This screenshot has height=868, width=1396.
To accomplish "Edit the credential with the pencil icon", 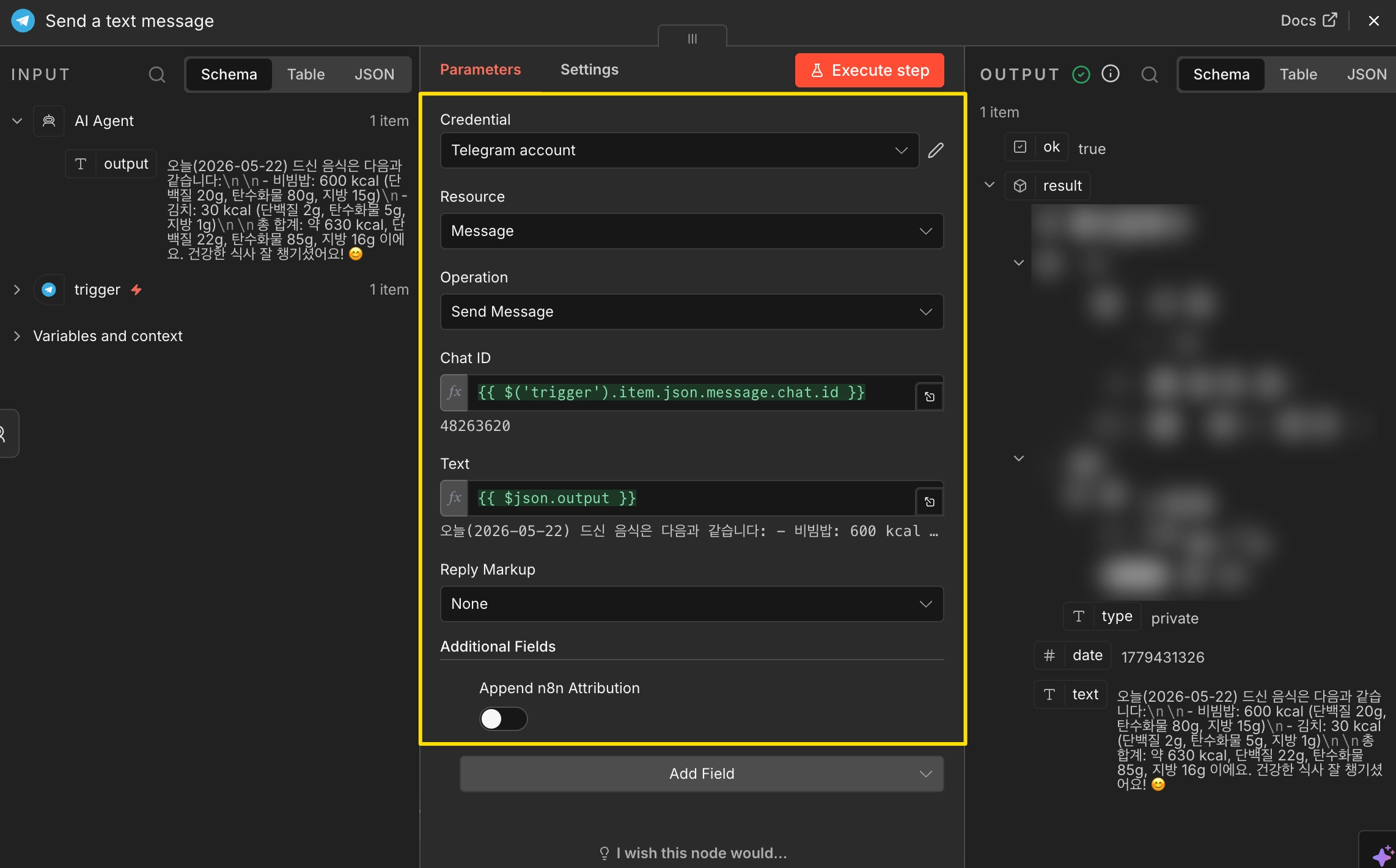I will tap(936, 150).
